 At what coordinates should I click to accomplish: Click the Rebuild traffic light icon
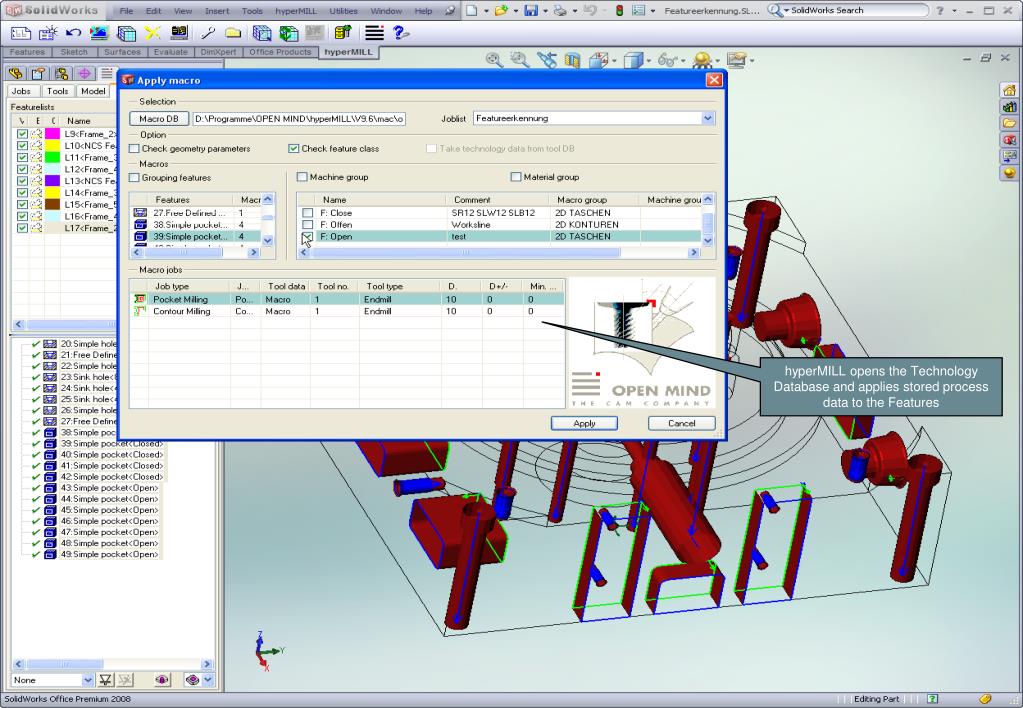pos(619,10)
